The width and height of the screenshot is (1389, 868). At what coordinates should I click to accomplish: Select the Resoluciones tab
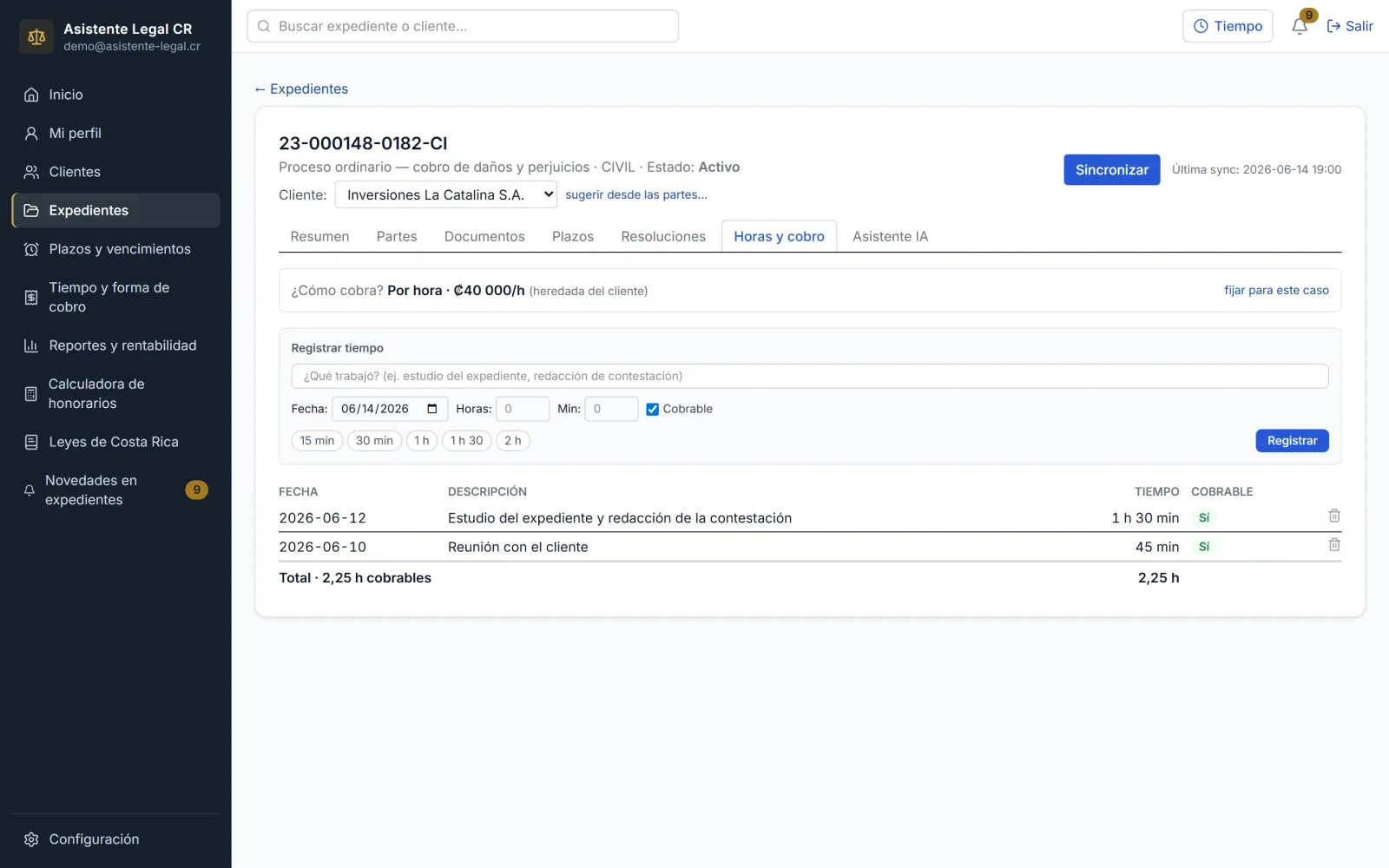[663, 236]
